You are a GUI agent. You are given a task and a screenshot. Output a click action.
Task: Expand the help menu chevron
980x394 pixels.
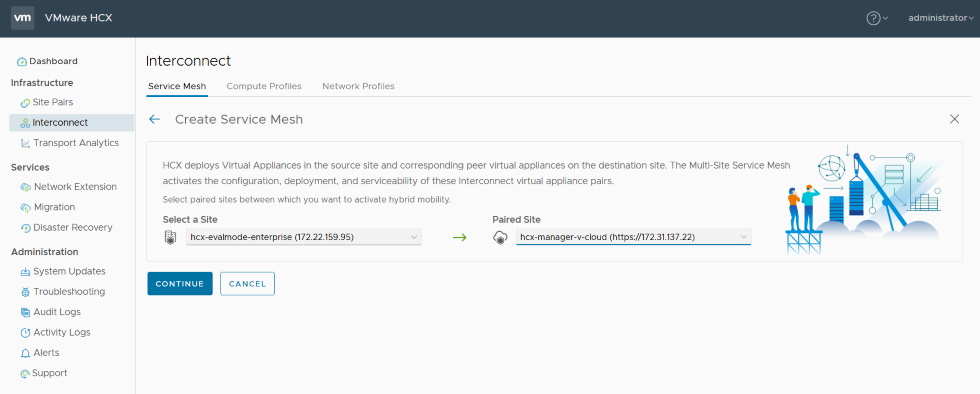click(886, 19)
